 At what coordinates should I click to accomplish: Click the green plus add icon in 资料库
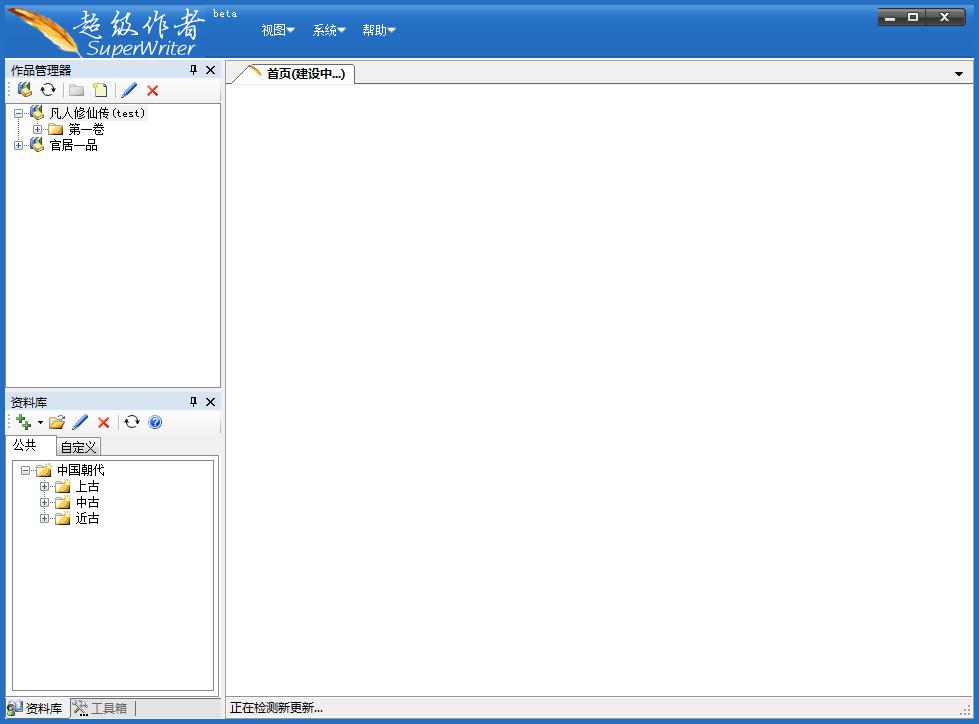[x=24, y=423]
